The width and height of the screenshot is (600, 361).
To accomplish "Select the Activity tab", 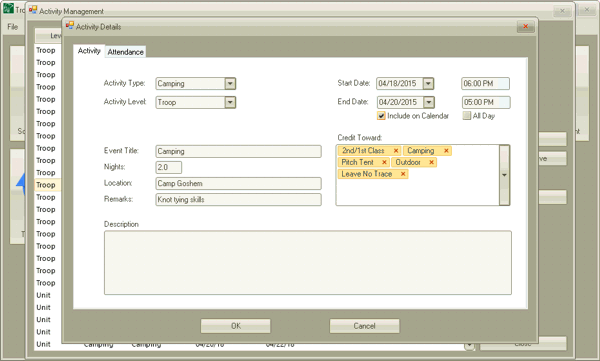I will tap(89, 51).
